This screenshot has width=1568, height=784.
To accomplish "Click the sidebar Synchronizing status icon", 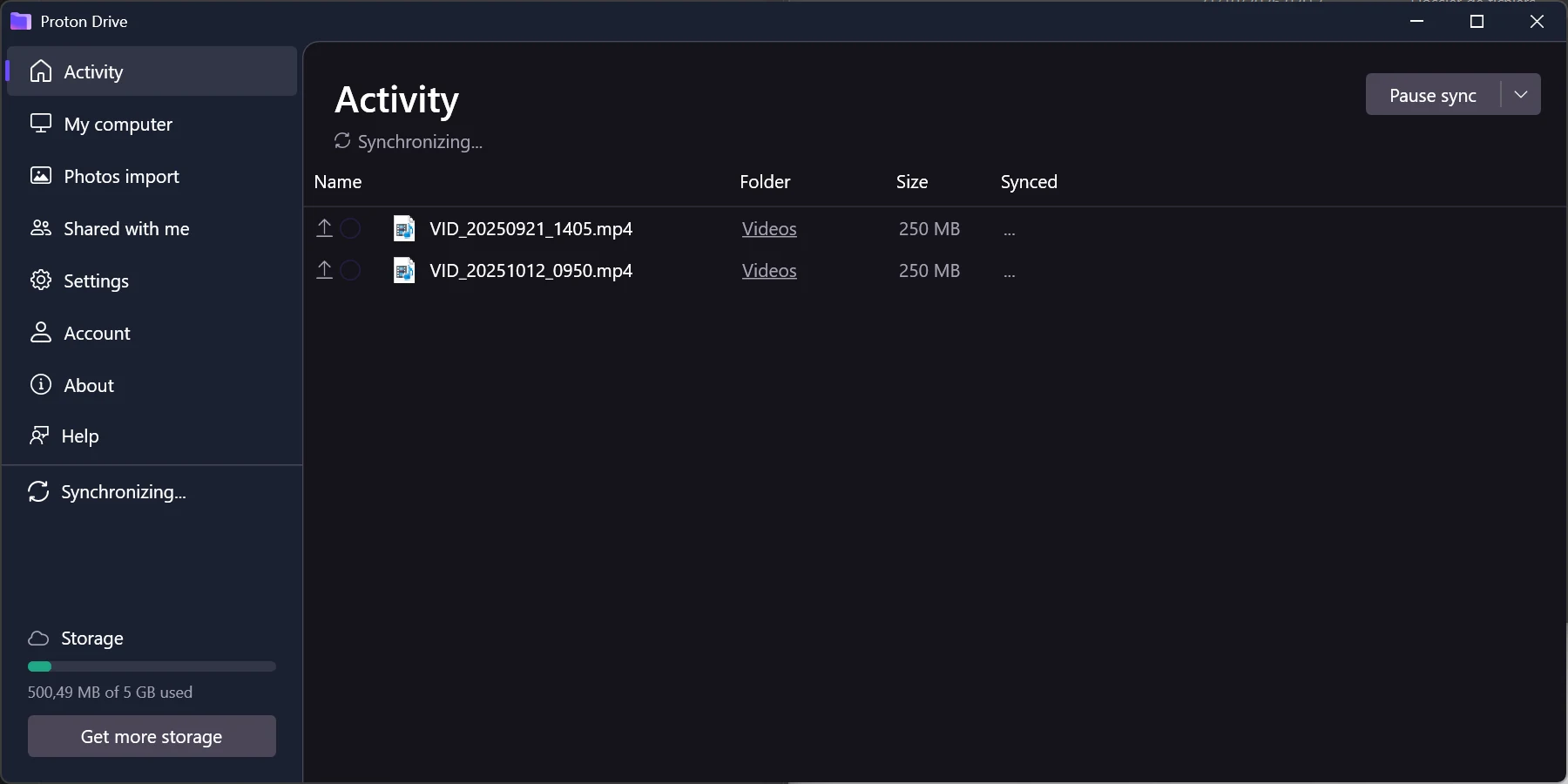I will click(x=38, y=492).
